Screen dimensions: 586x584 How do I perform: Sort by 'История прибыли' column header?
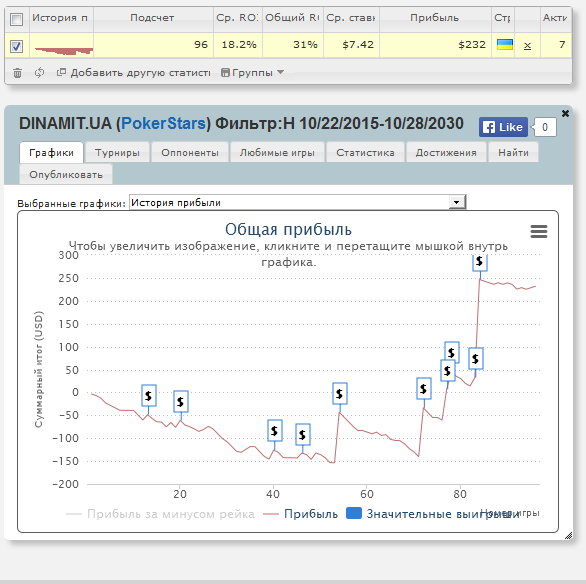point(61,18)
